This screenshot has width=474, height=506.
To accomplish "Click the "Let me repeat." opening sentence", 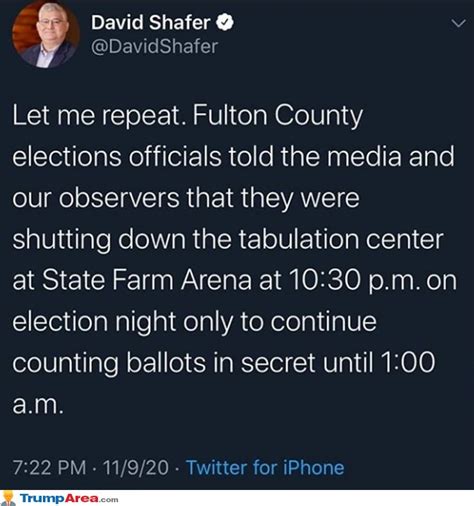I will point(99,115).
